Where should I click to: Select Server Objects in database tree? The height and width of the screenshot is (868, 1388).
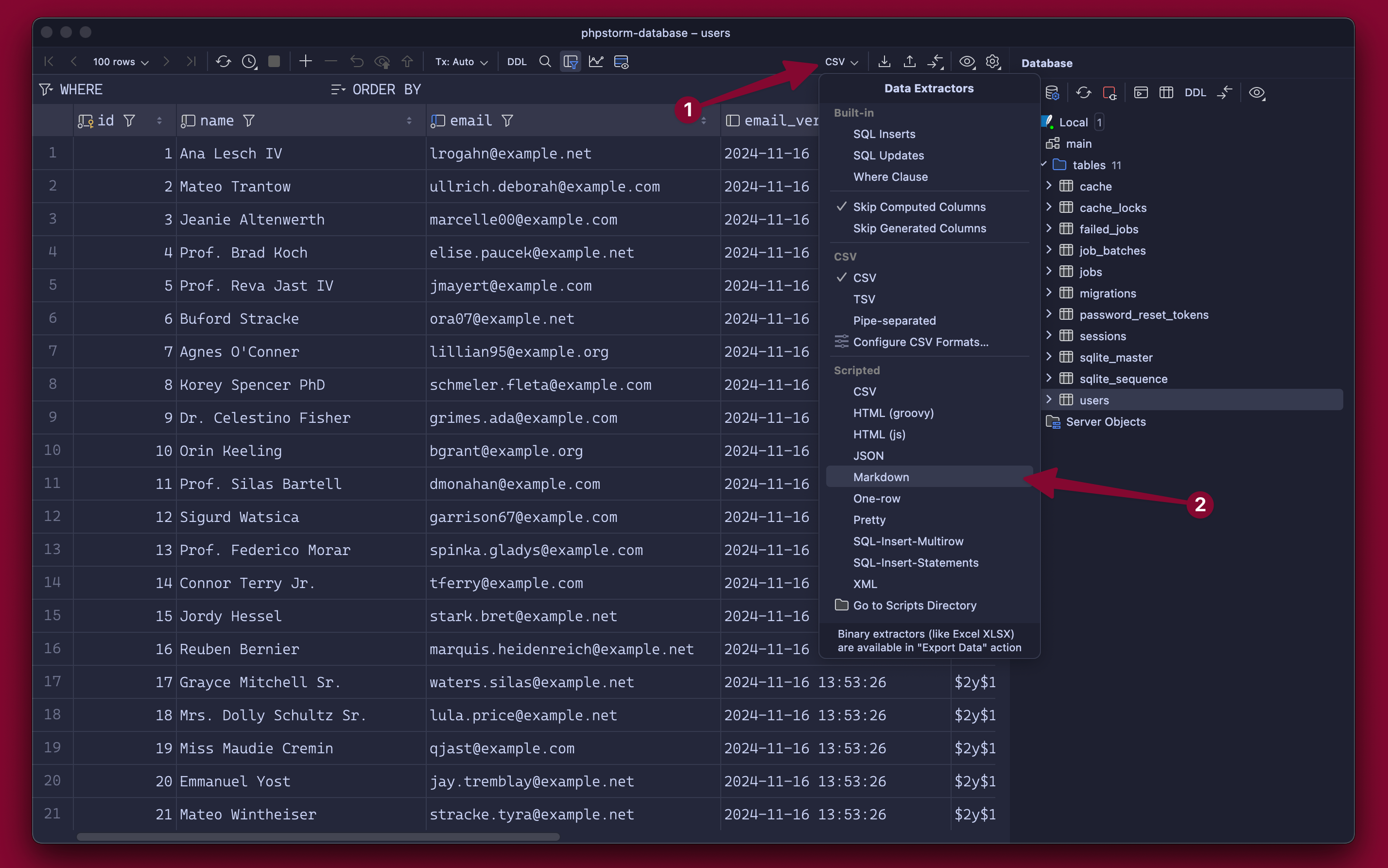click(1105, 421)
